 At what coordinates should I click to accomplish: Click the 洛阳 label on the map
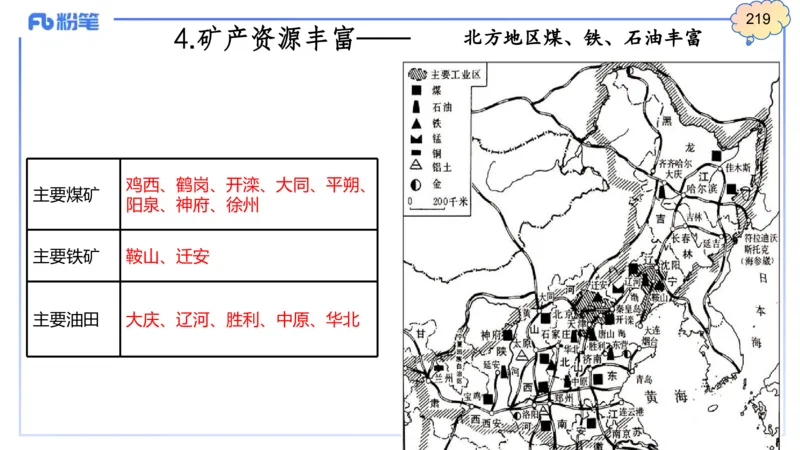(x=530, y=415)
